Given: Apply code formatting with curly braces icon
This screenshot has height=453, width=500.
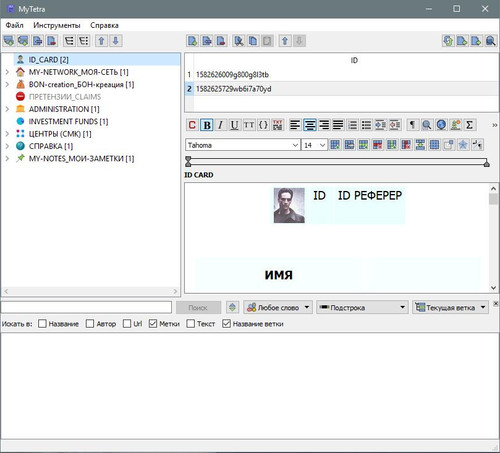Looking at the screenshot, I should coord(263,125).
